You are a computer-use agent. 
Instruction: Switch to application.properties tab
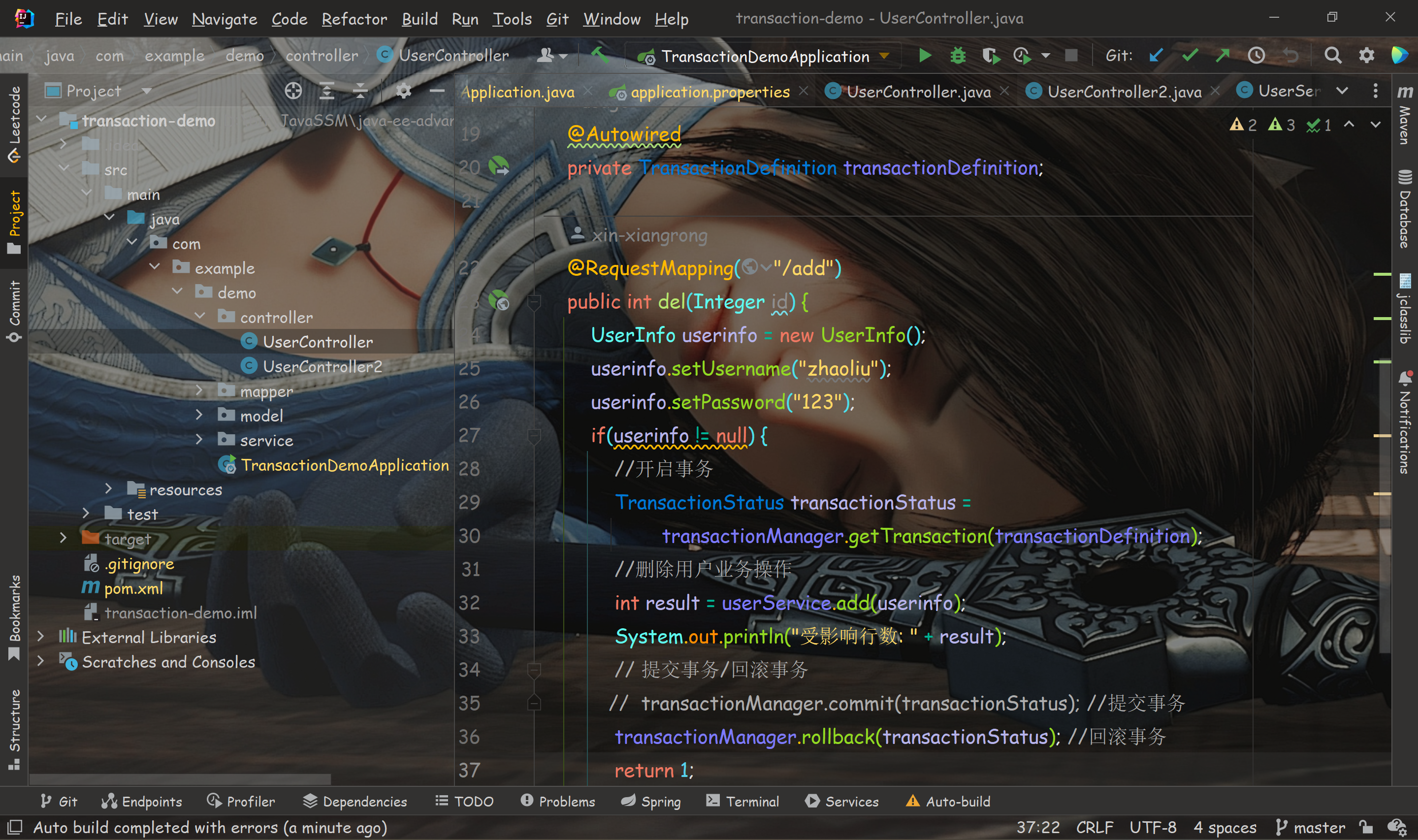tap(709, 92)
